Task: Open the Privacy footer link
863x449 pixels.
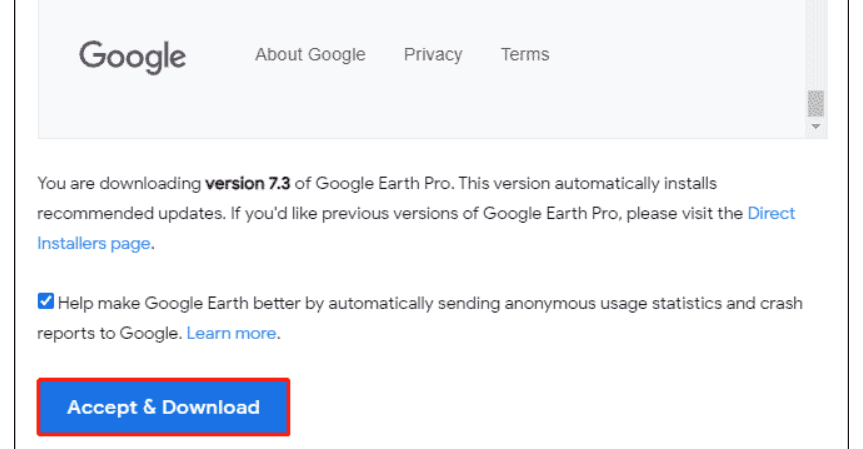Action: [433, 55]
